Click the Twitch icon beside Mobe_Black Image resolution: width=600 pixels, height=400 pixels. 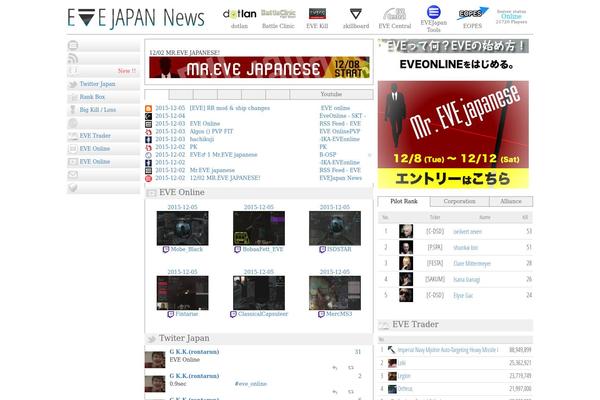point(166,250)
